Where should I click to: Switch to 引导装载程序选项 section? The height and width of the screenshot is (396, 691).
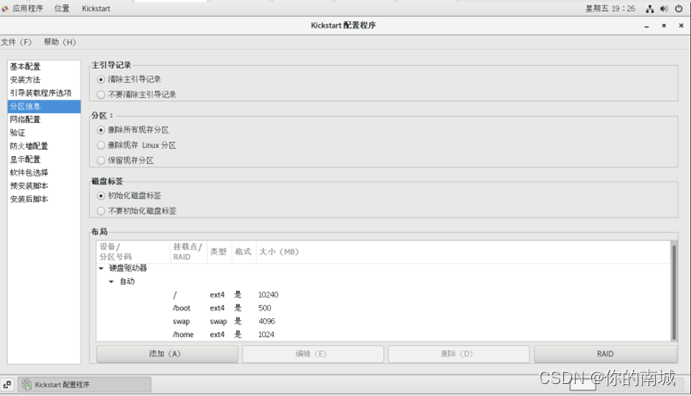[44, 93]
